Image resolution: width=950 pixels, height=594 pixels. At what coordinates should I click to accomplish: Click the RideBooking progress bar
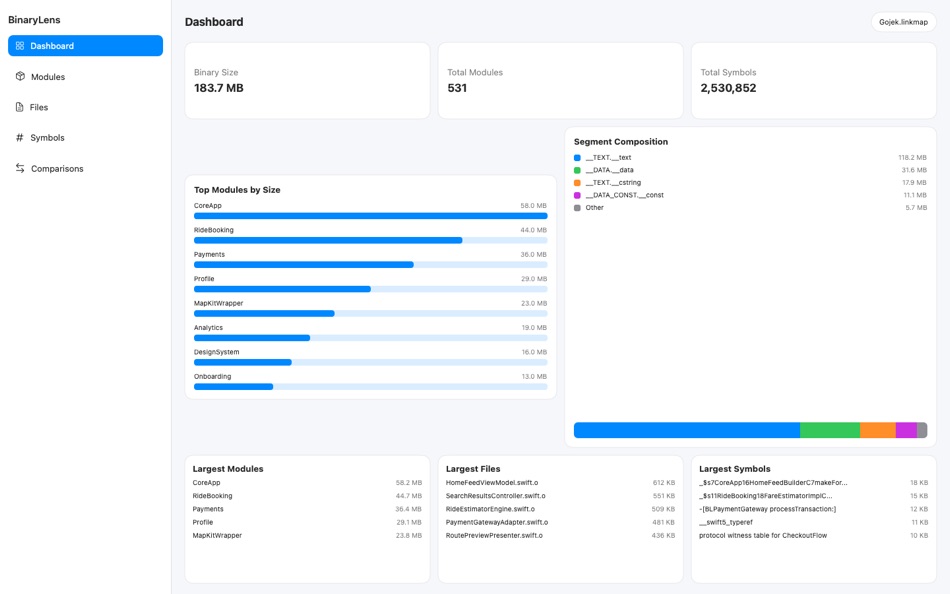(328, 240)
